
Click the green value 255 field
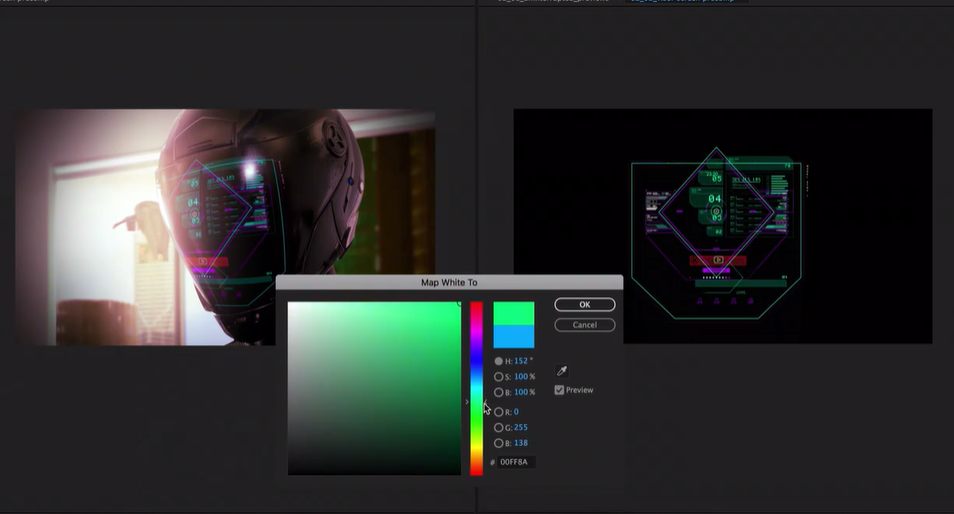pos(521,428)
